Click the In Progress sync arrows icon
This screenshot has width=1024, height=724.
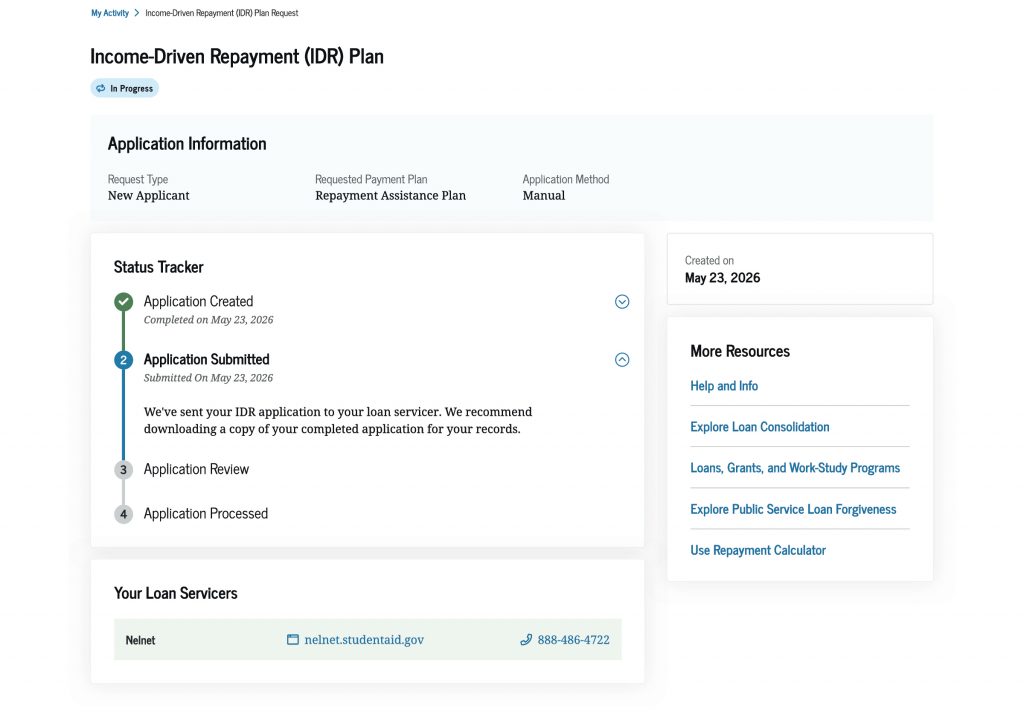tap(101, 88)
